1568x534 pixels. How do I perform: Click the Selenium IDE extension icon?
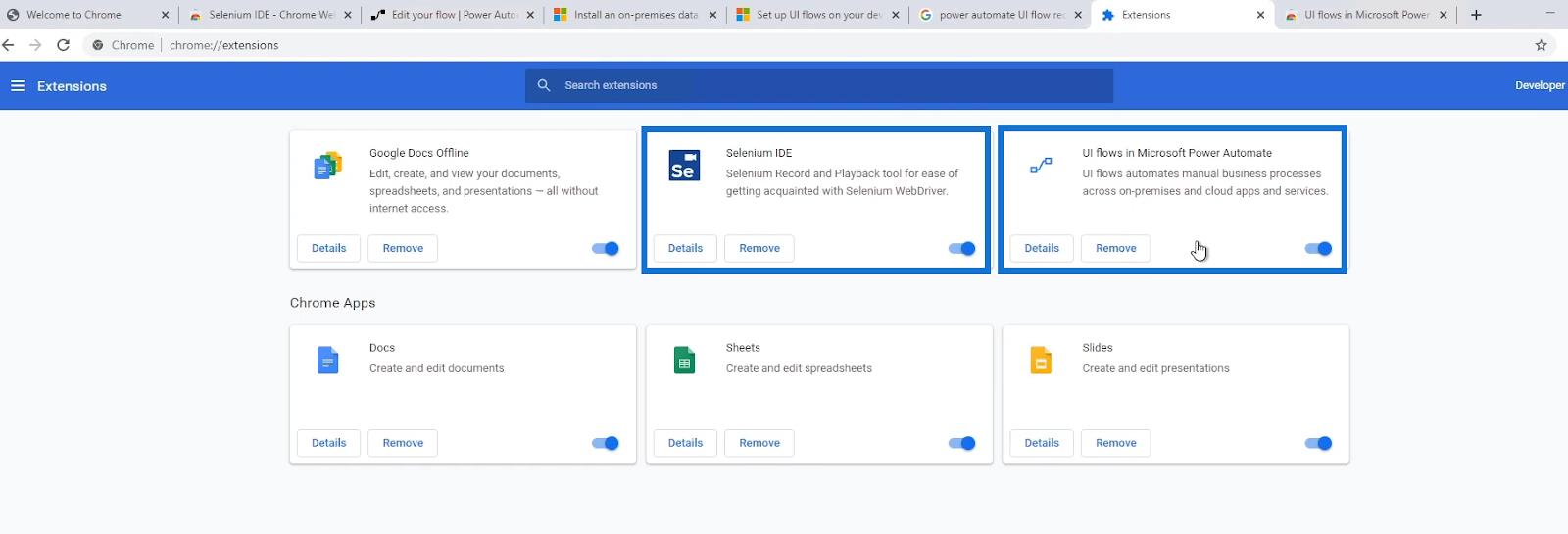tap(684, 166)
